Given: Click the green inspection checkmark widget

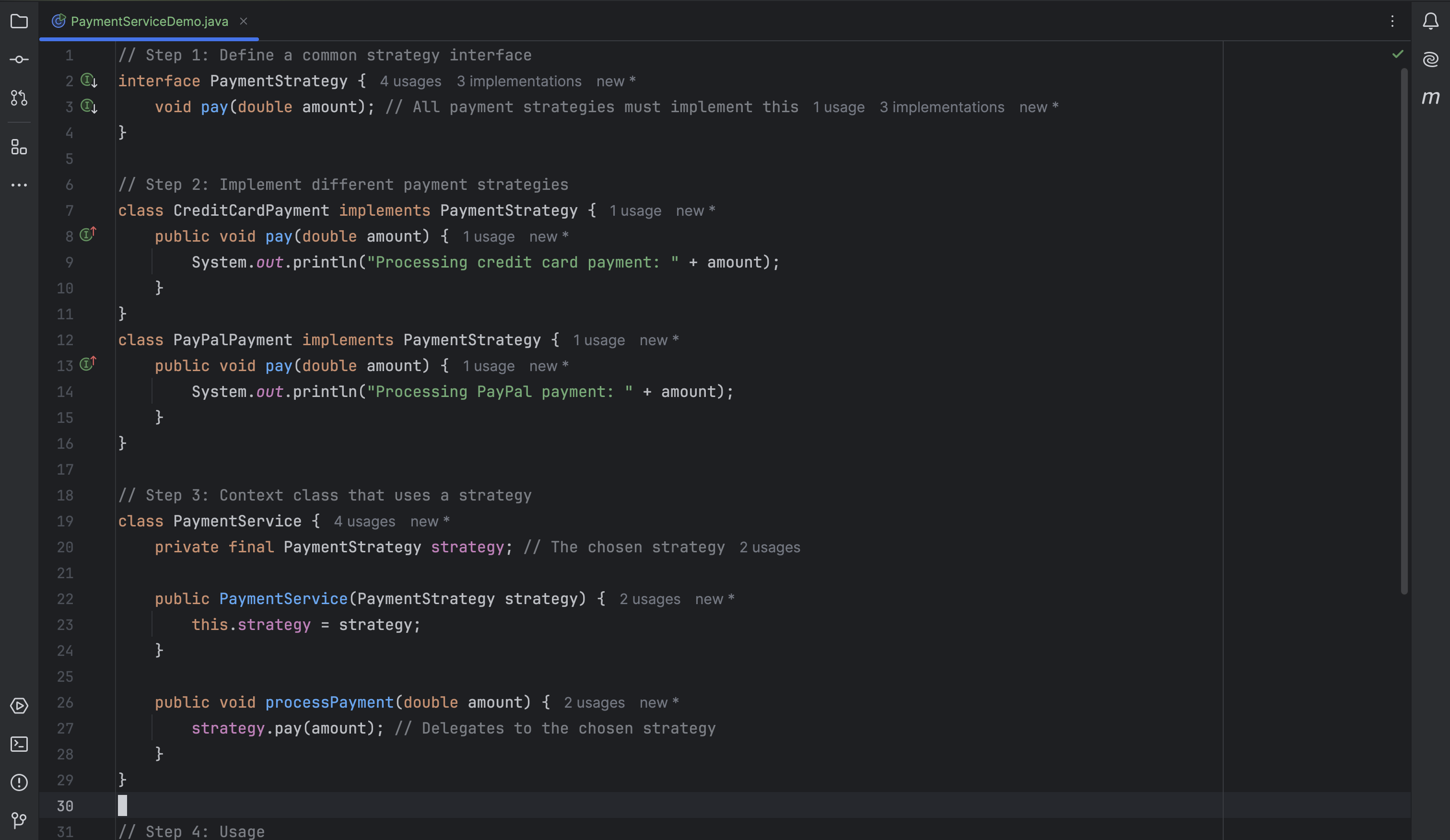Looking at the screenshot, I should (x=1398, y=54).
